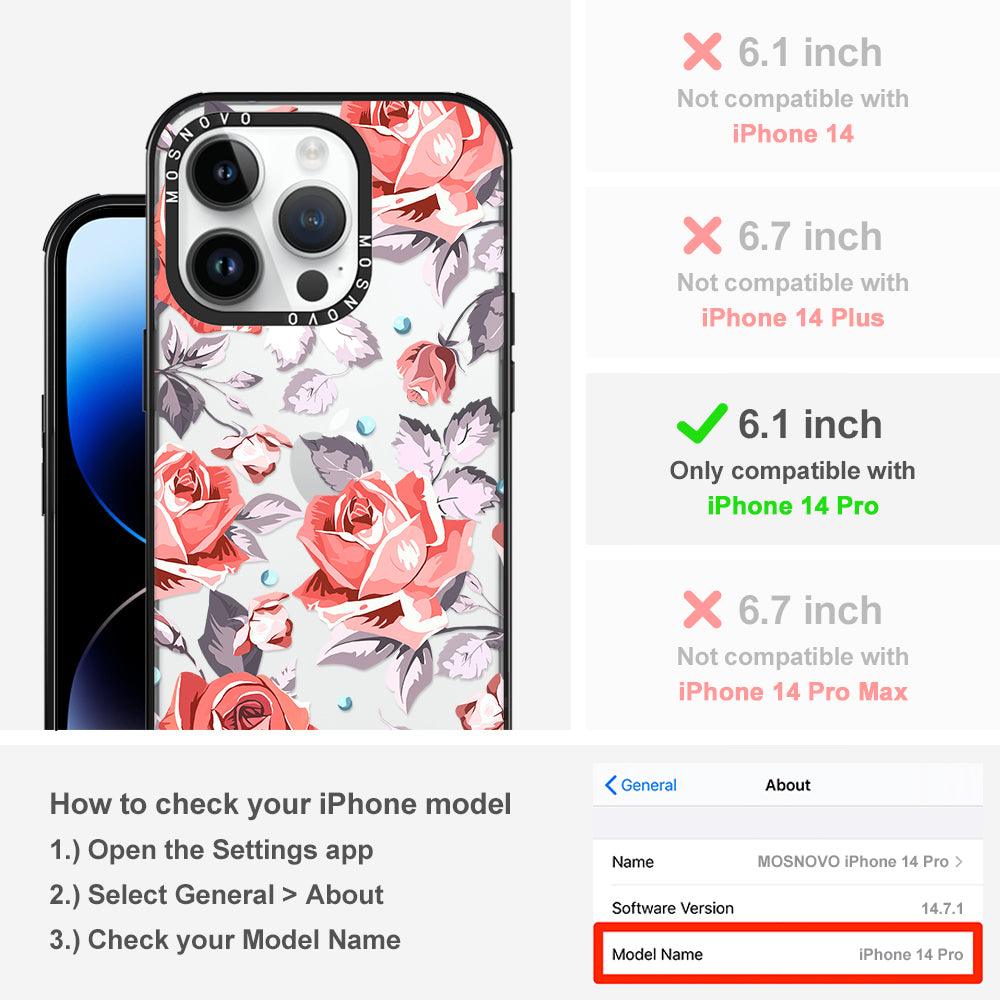
Task: Click the iPhone 14 Plus label
Action: coord(793,318)
